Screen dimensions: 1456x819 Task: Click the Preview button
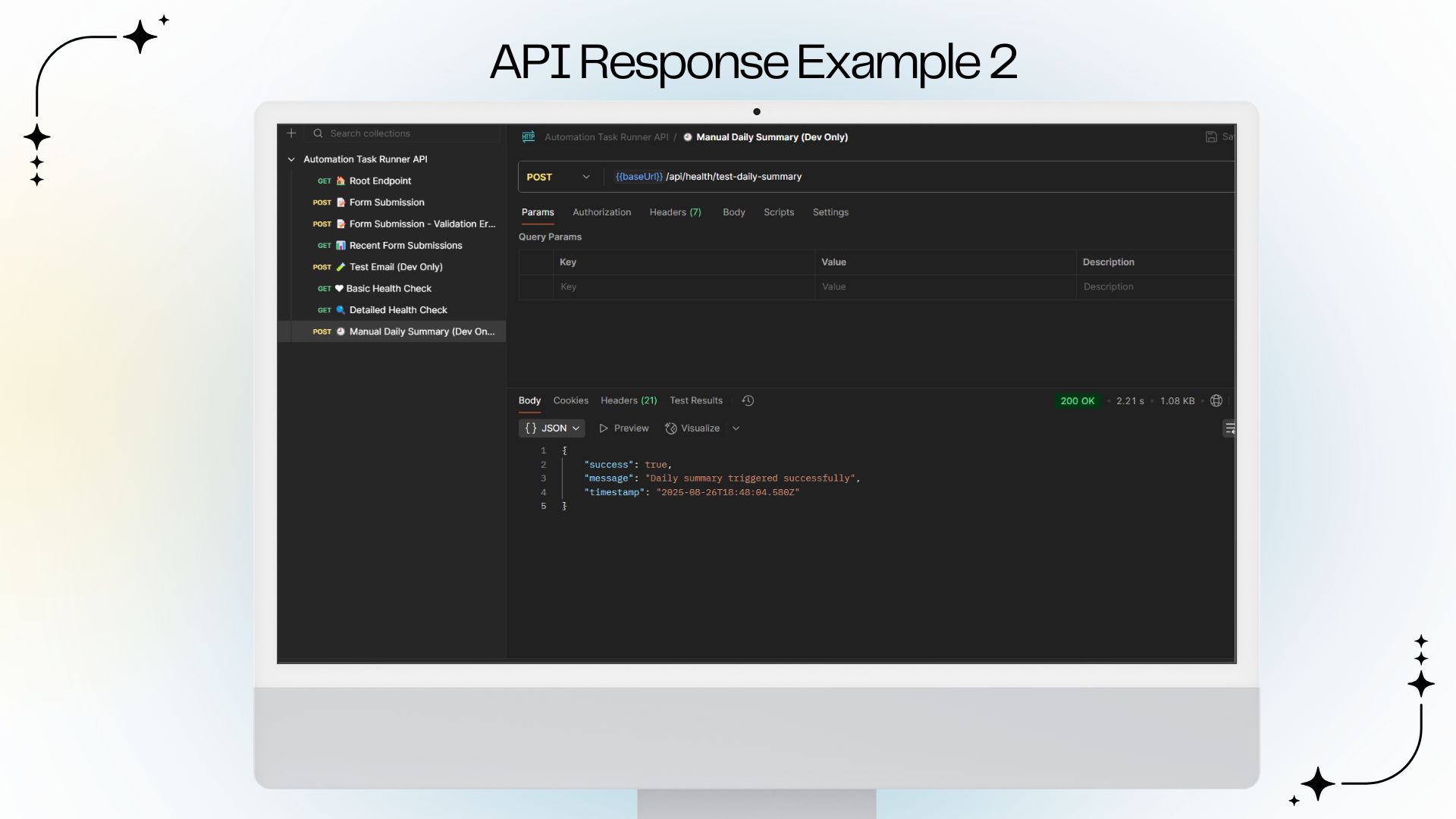pos(623,428)
